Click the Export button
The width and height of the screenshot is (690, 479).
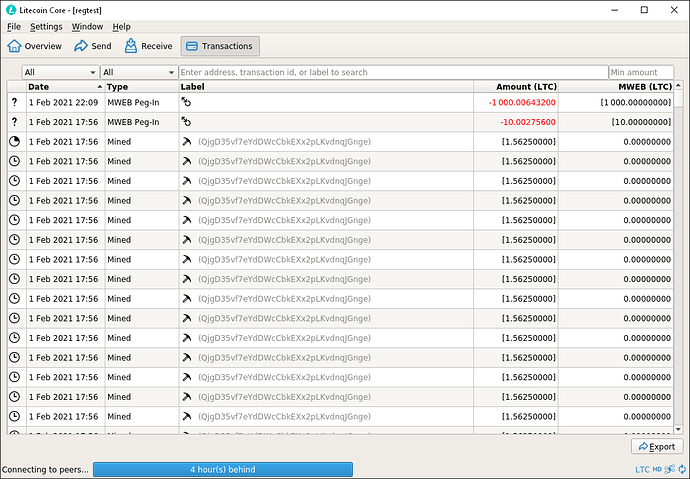[x=657, y=446]
